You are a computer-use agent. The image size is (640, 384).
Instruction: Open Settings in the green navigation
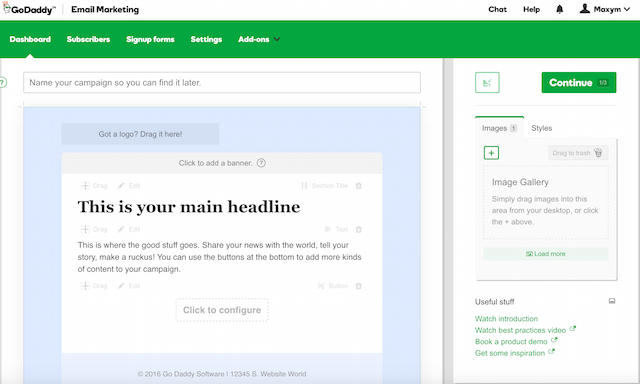point(206,39)
